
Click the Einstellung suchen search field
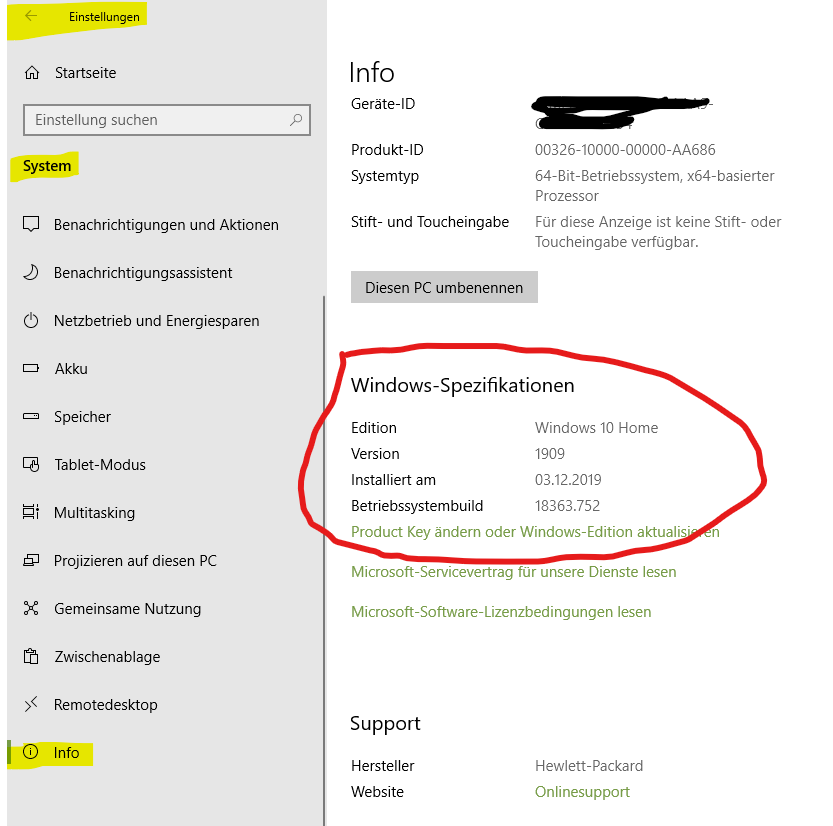(x=167, y=120)
